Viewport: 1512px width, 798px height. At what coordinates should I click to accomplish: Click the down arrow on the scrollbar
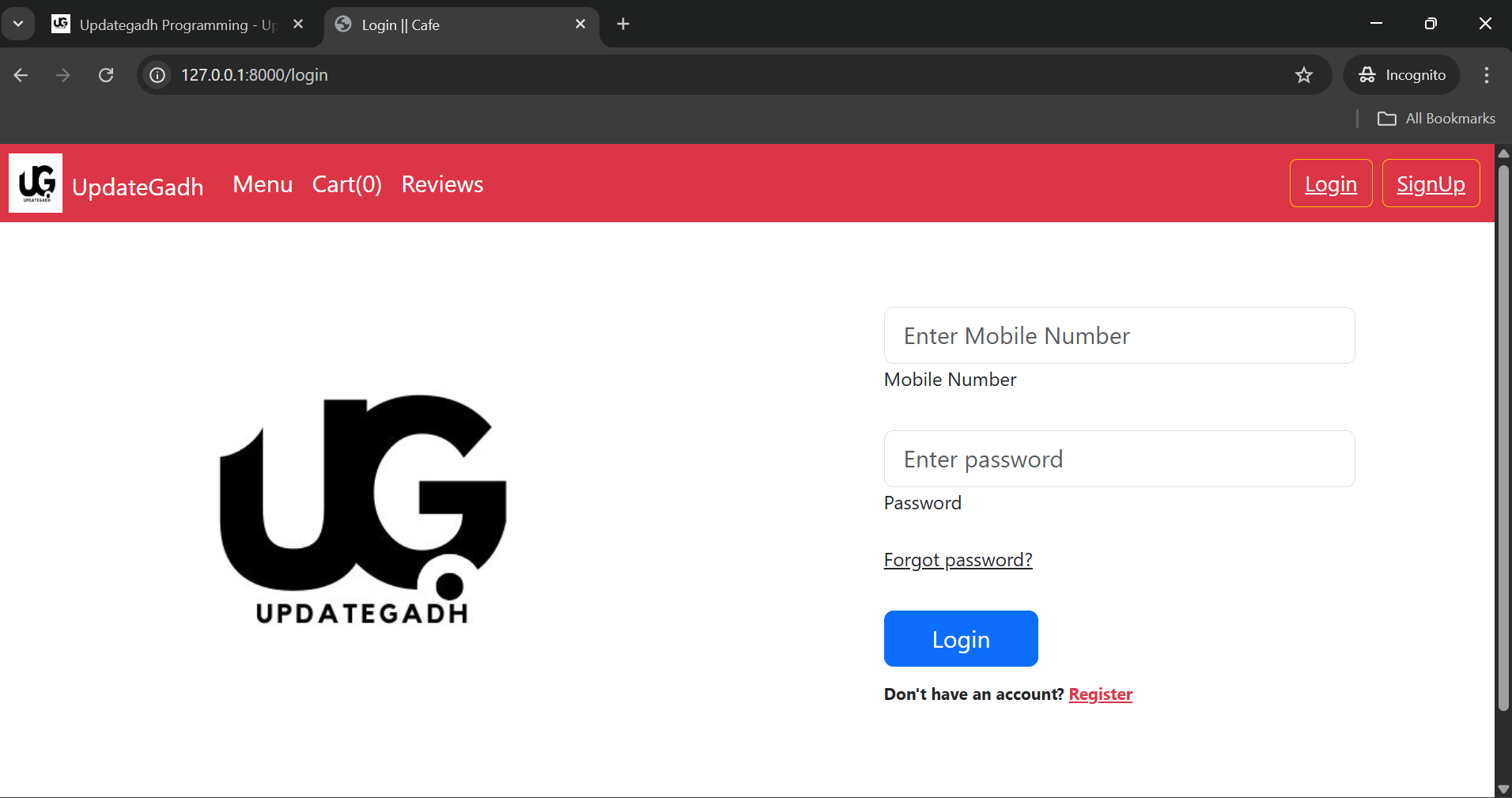(1503, 788)
